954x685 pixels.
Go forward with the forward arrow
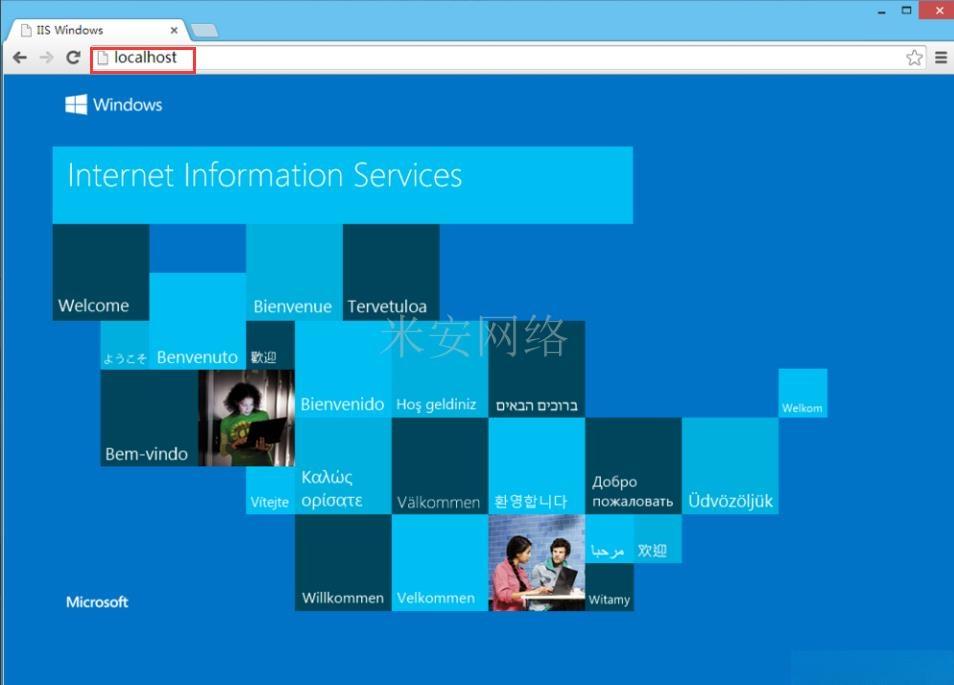46,58
